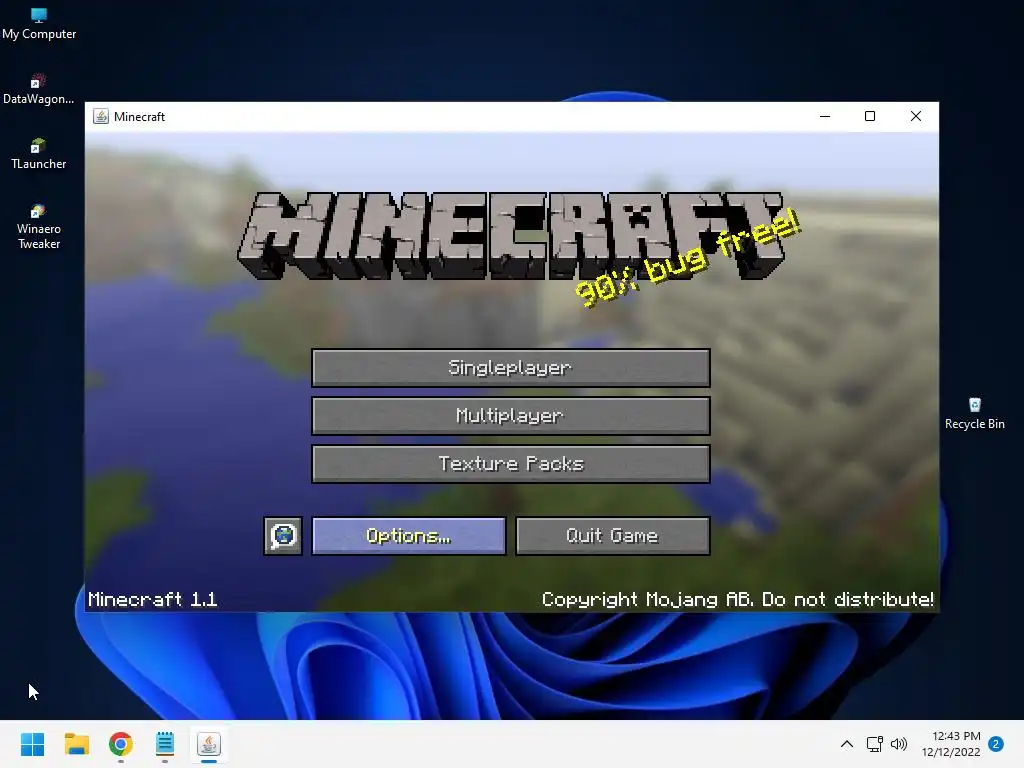
Task: Open Minecraft Options
Action: point(409,536)
